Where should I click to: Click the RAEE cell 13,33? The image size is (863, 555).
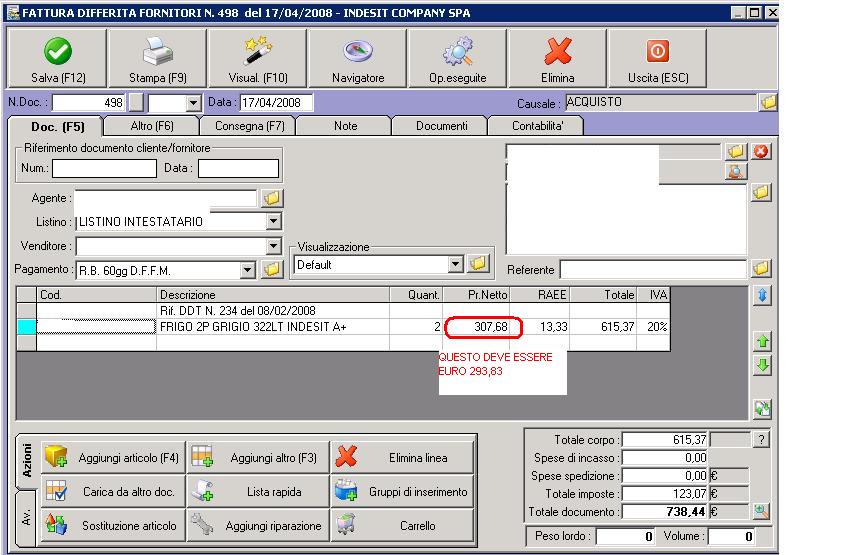[x=539, y=327]
